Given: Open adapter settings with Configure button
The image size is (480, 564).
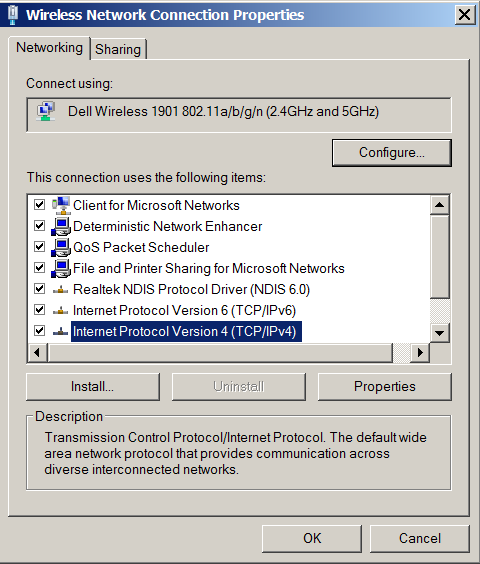Looking at the screenshot, I should click(391, 153).
